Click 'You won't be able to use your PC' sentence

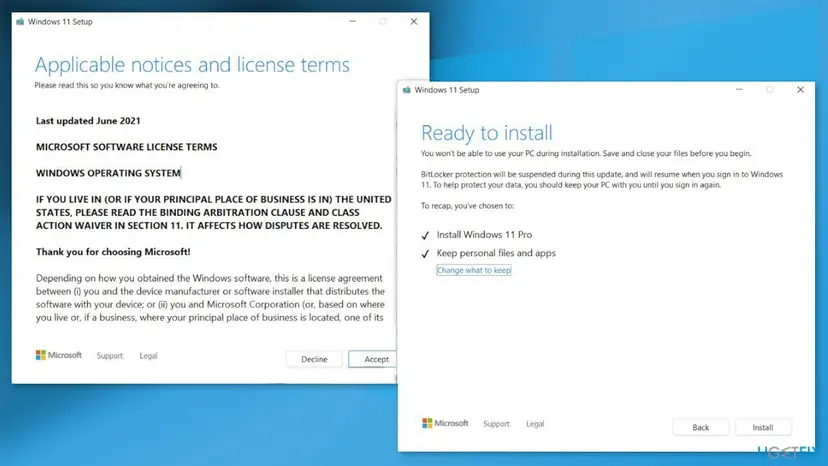coord(586,153)
